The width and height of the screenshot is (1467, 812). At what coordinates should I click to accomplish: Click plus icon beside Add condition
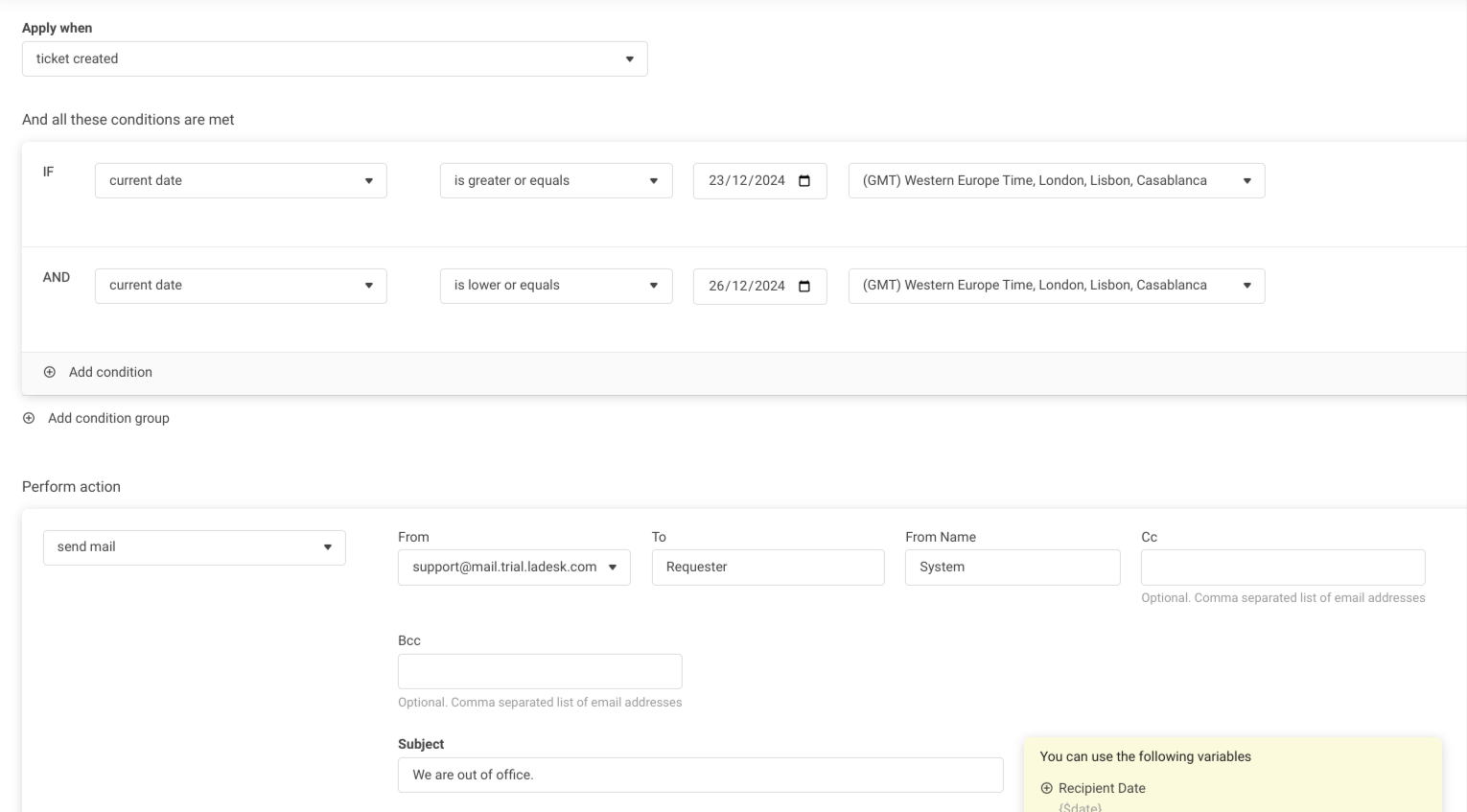(x=50, y=372)
